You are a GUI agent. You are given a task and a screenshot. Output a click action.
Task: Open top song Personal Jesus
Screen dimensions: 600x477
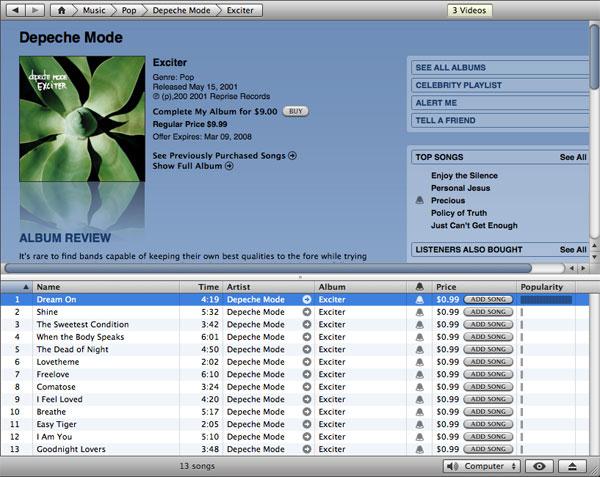460,188
